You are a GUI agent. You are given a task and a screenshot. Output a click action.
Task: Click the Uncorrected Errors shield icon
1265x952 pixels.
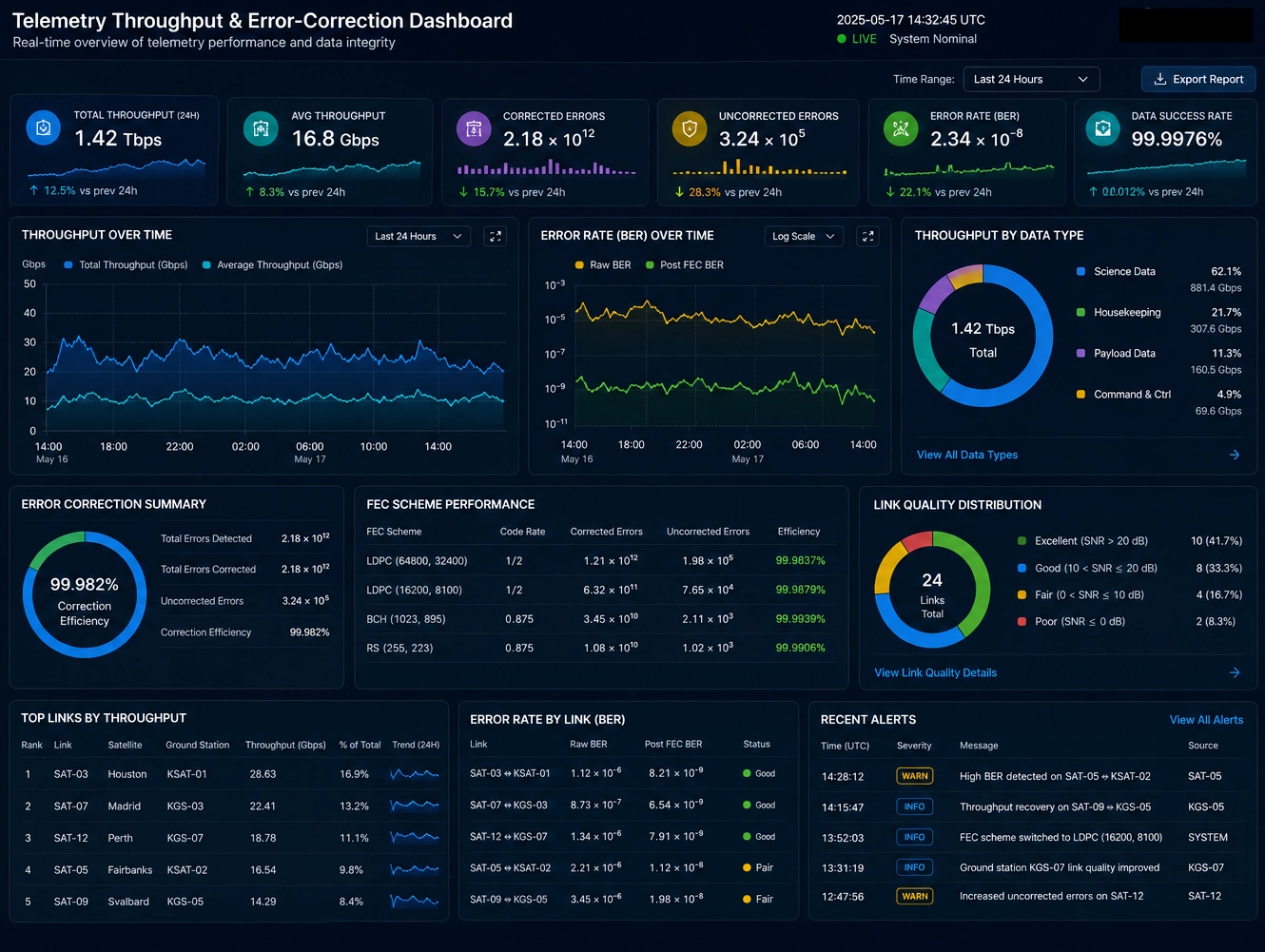tap(690, 128)
